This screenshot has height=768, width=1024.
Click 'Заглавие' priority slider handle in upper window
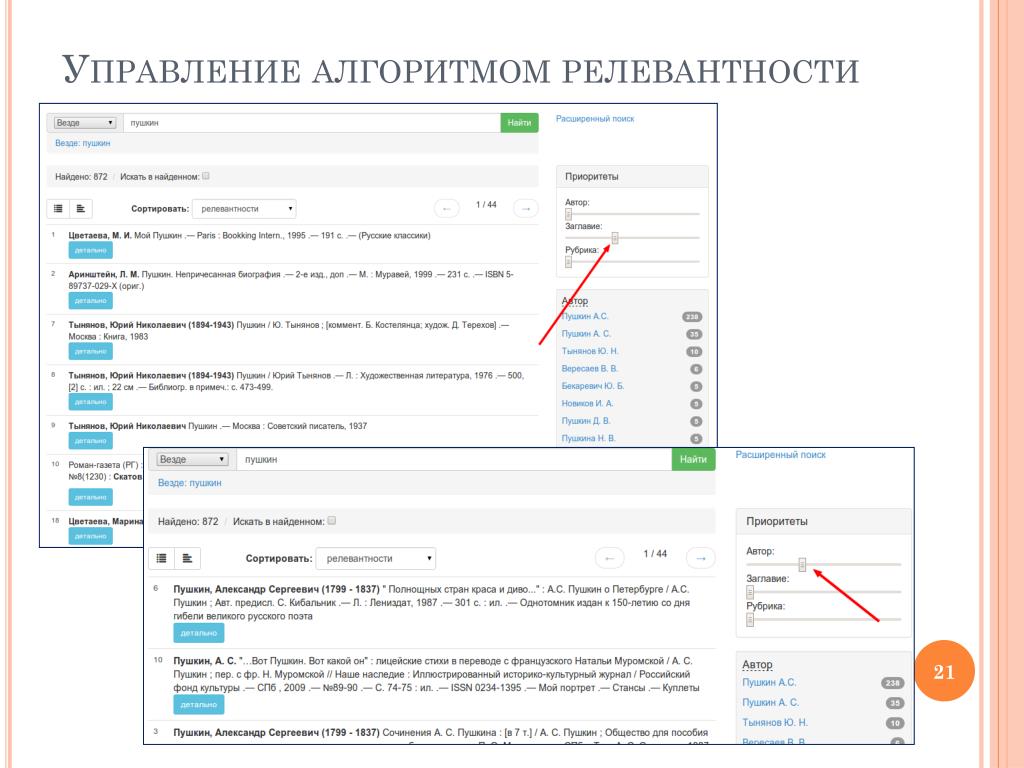tap(615, 238)
